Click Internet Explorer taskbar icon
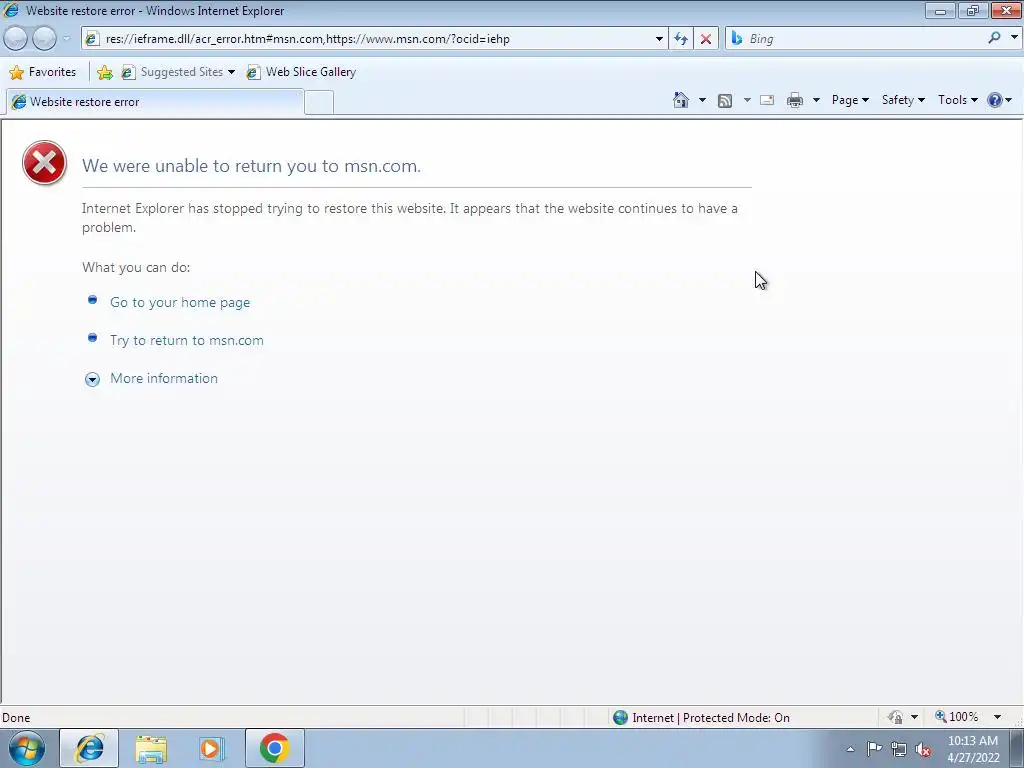This screenshot has height=768, width=1024. pyautogui.click(x=89, y=748)
